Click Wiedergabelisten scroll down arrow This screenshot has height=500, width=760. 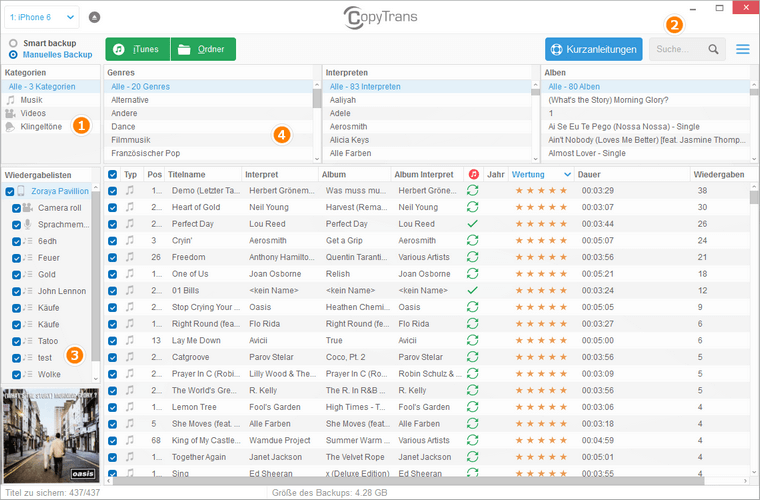click(95, 378)
